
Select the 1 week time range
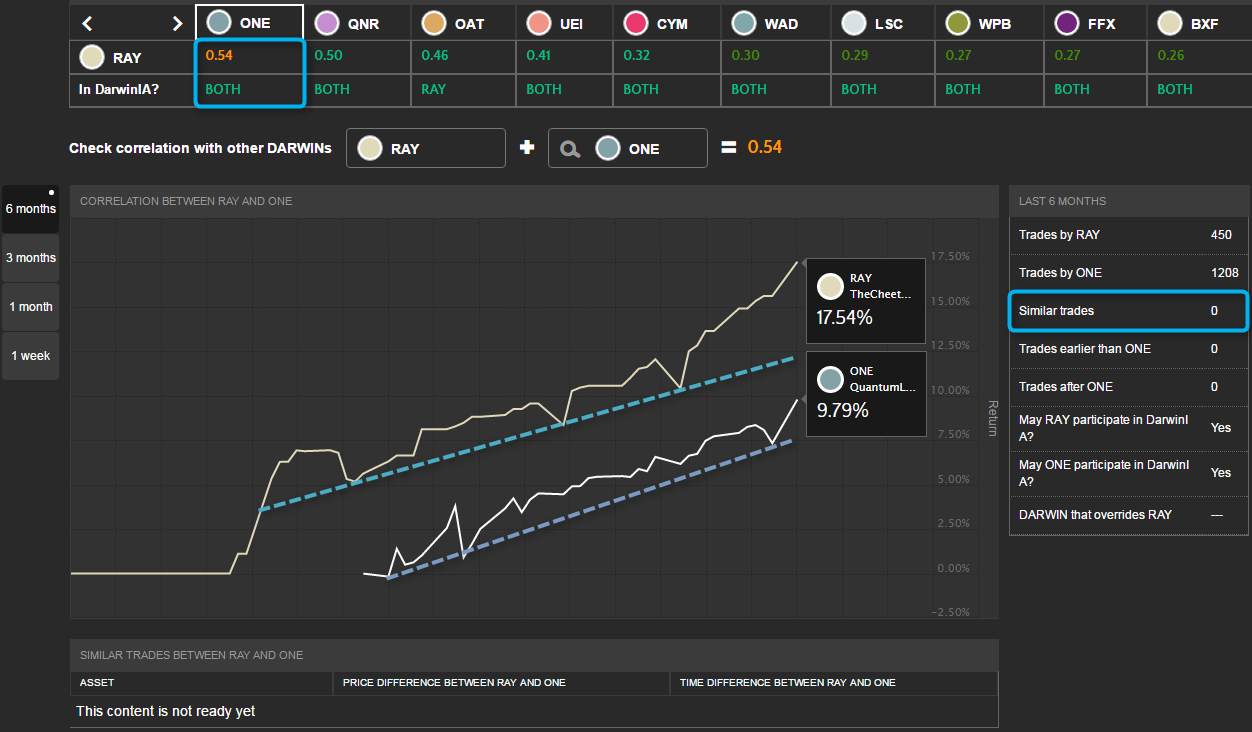coord(30,356)
